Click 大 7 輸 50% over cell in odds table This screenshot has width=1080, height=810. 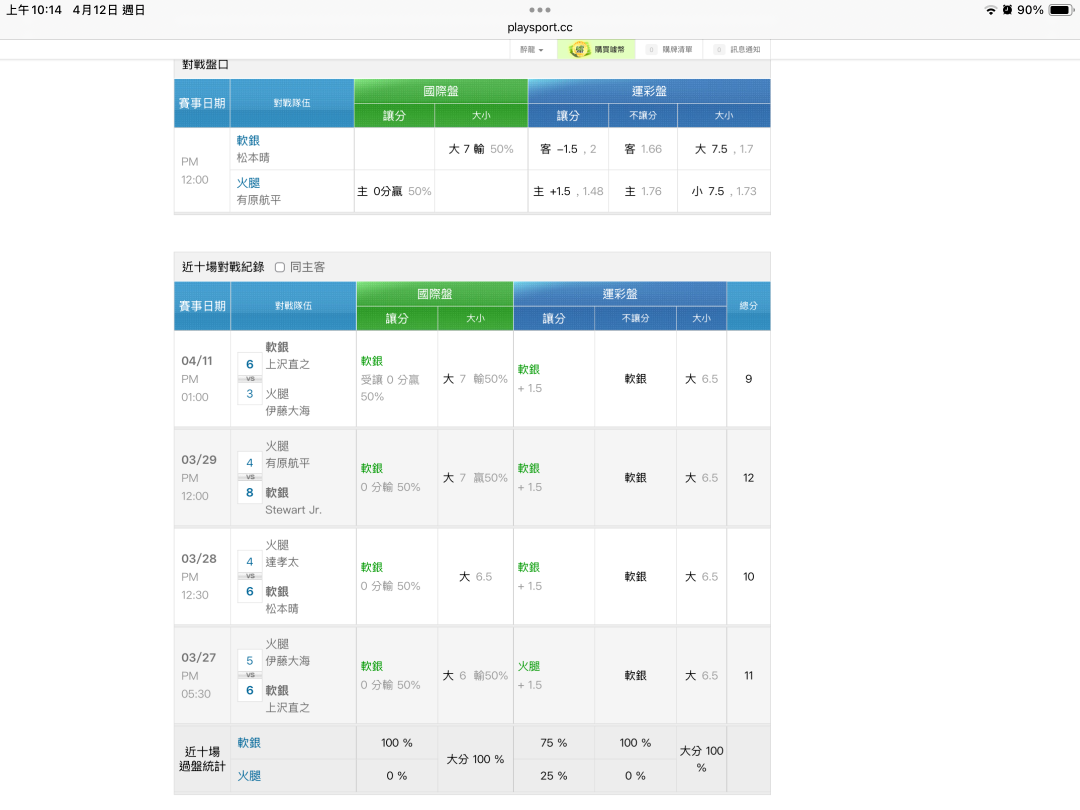coord(481,149)
